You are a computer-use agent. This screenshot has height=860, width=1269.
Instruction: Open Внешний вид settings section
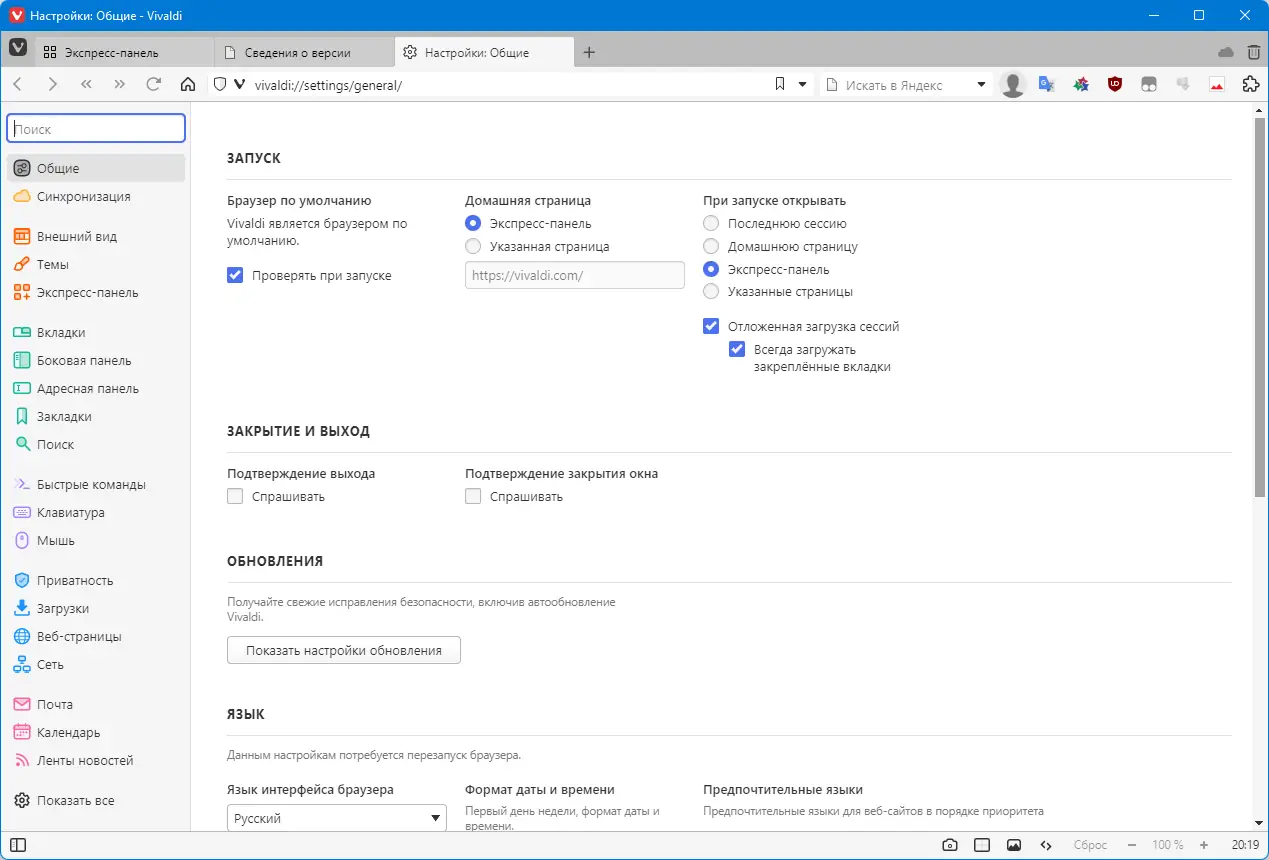pos(96,237)
